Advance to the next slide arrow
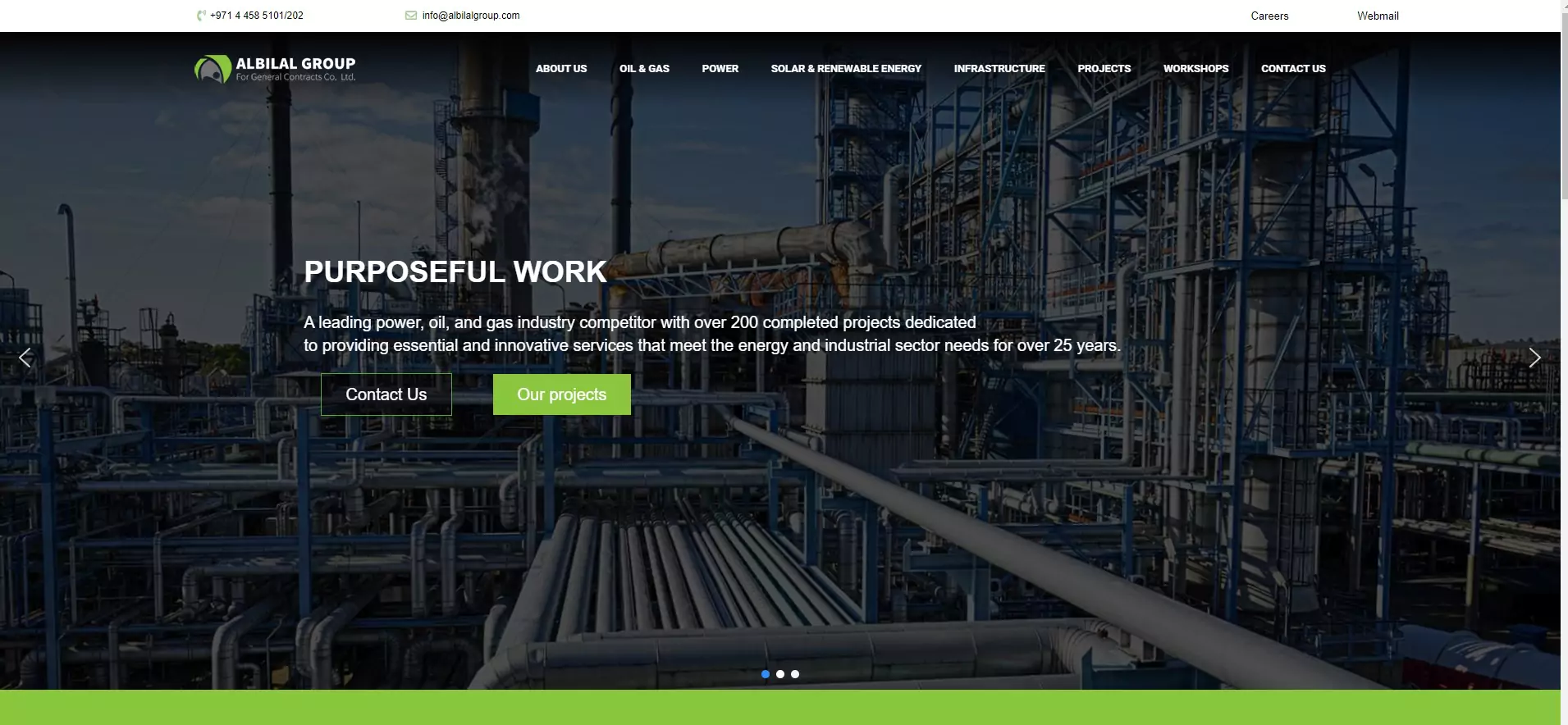1568x725 pixels. pos(1534,358)
